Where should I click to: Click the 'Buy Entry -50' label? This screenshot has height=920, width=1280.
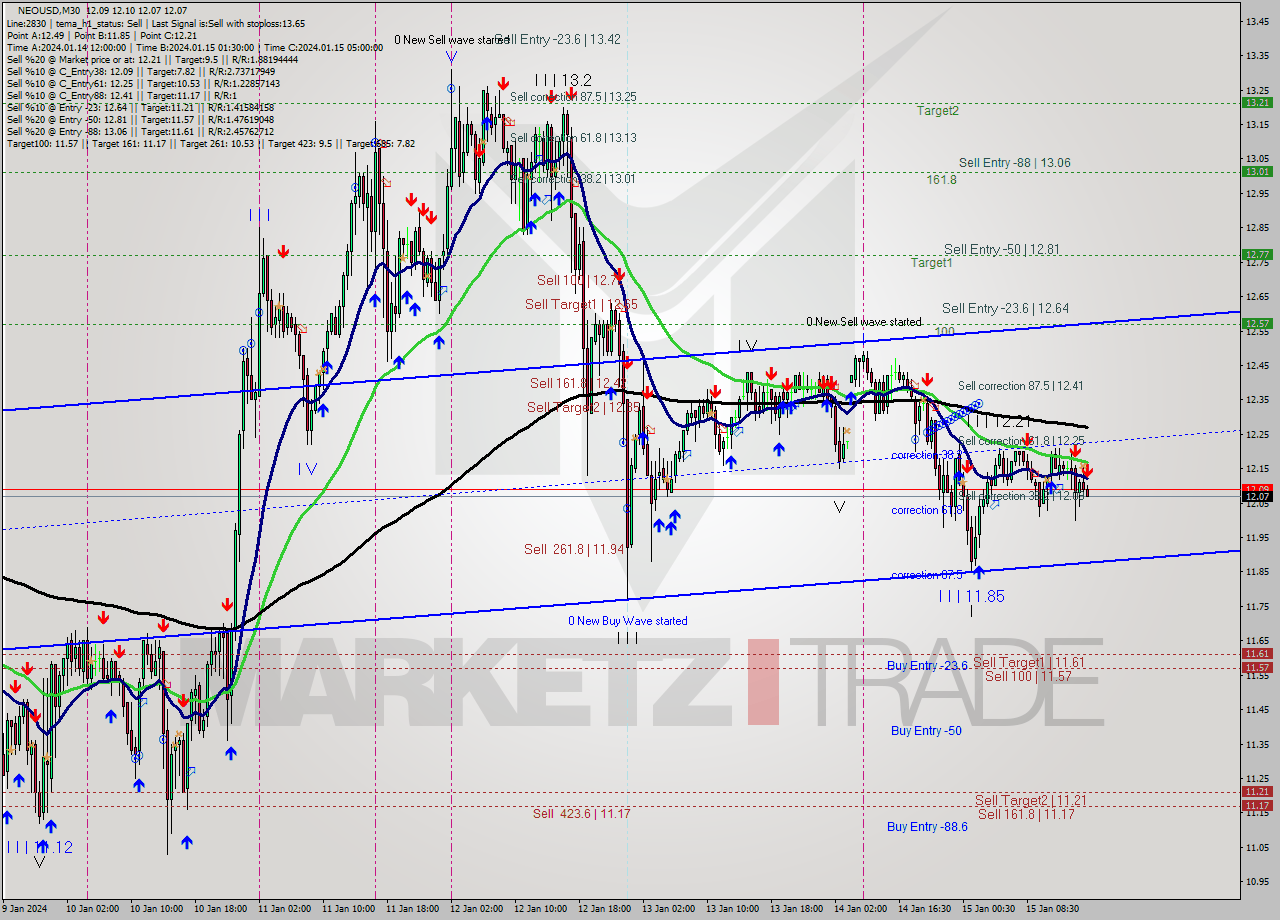[x=926, y=731]
